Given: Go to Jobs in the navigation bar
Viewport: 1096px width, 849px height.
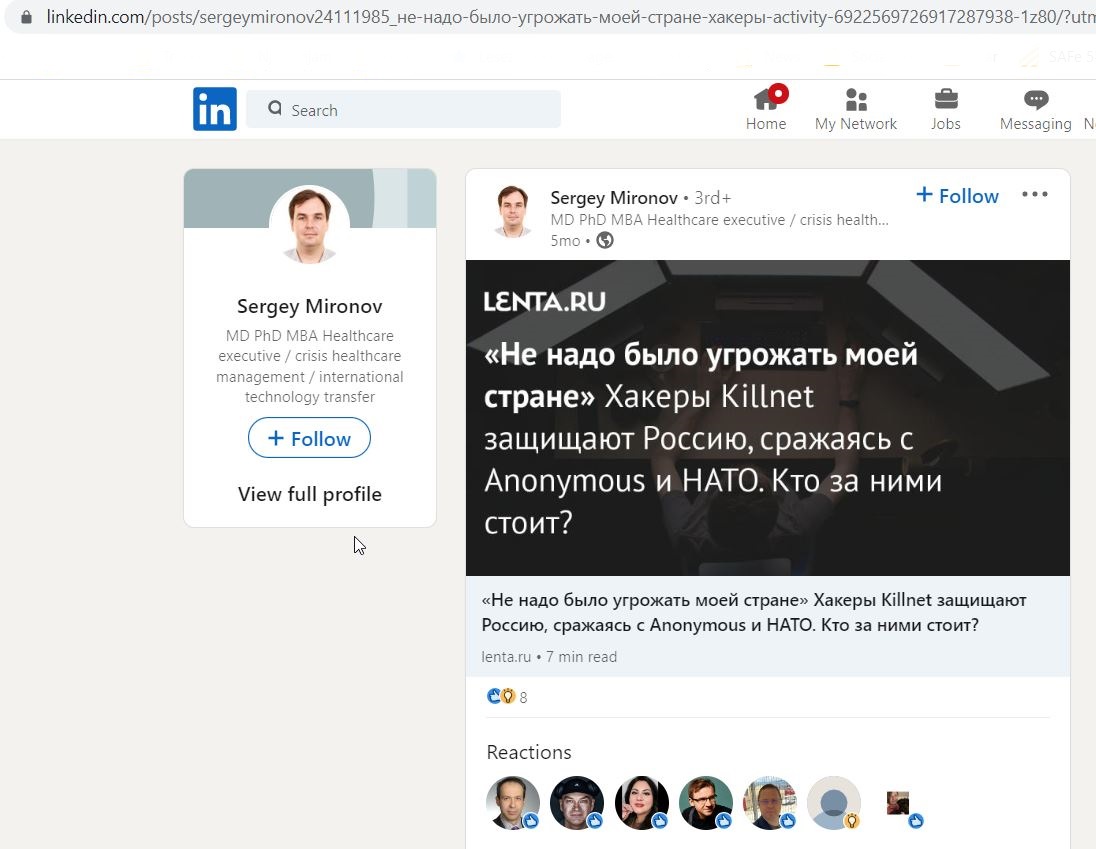Looking at the screenshot, I should pos(946,110).
